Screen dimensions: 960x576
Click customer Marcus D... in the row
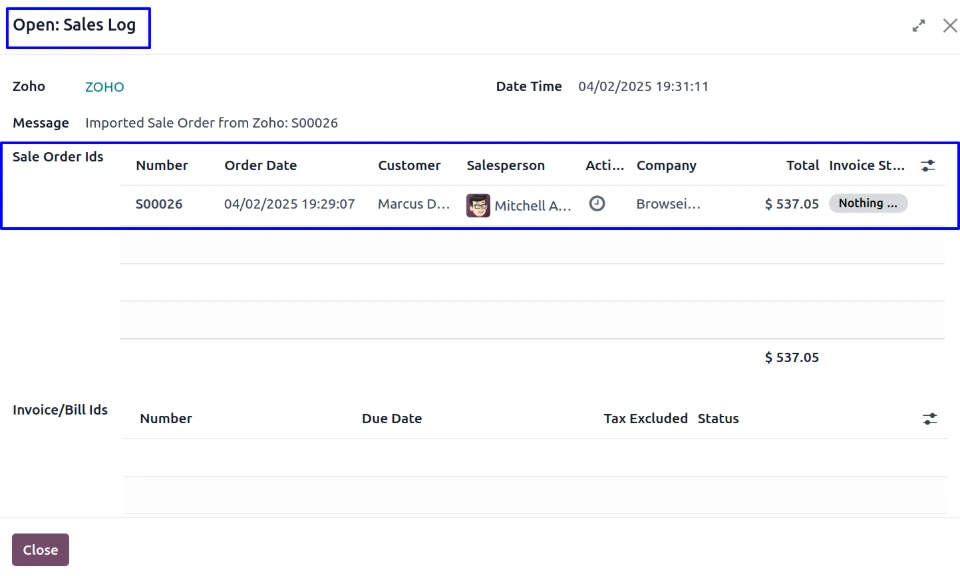[x=414, y=204]
